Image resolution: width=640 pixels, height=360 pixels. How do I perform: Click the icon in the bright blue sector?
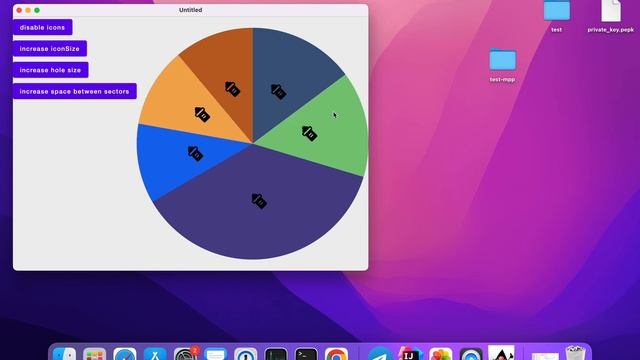196,153
